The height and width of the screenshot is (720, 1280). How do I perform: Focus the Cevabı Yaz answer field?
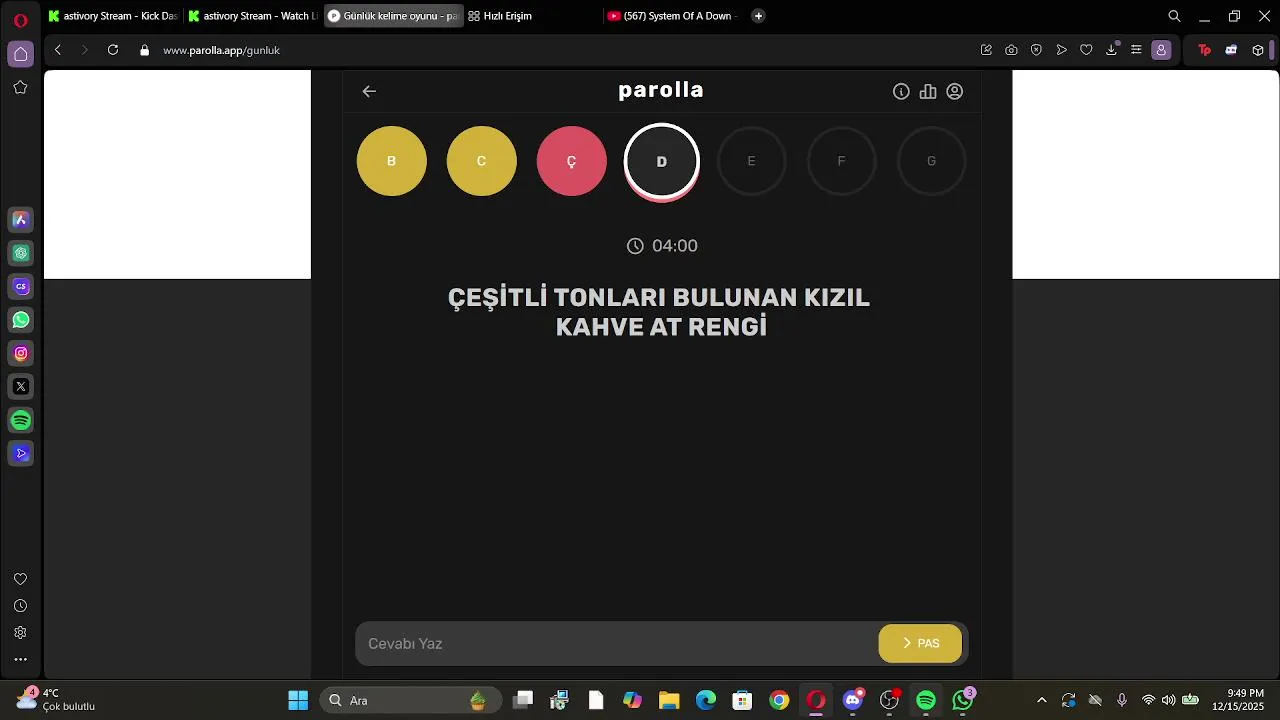point(617,644)
